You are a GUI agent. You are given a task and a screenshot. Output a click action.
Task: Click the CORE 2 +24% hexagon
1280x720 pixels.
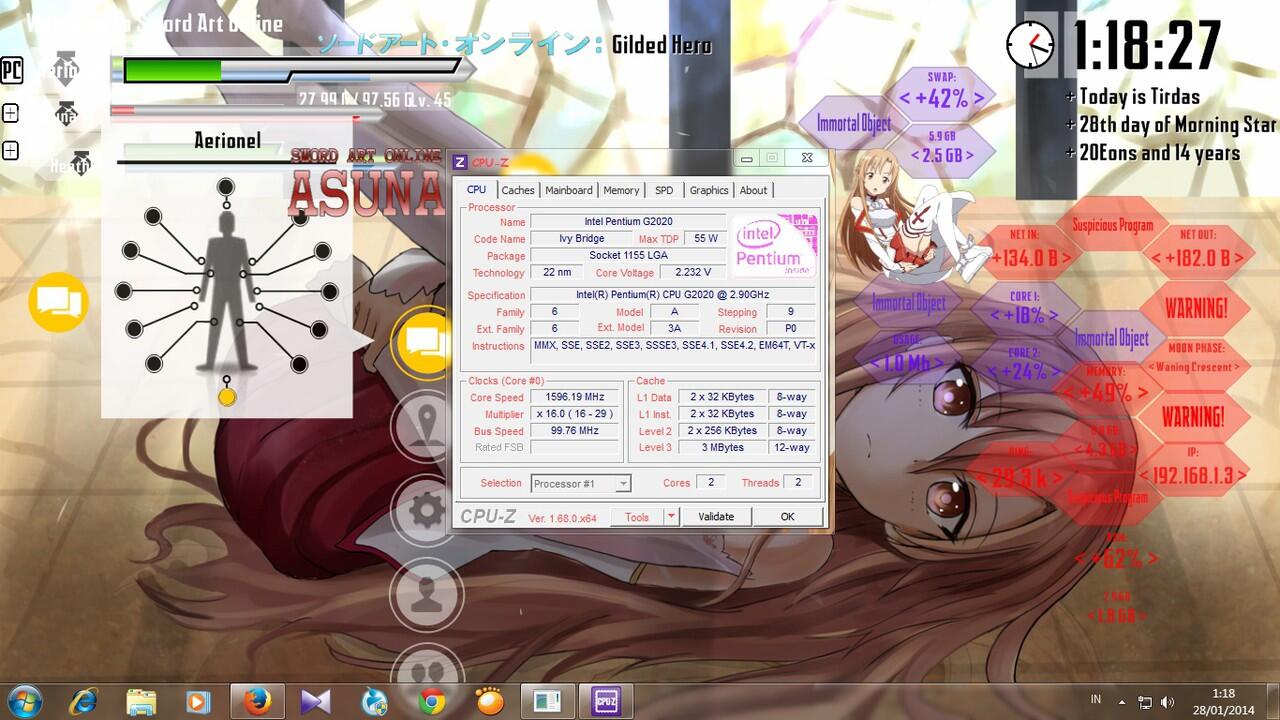(x=1024, y=366)
